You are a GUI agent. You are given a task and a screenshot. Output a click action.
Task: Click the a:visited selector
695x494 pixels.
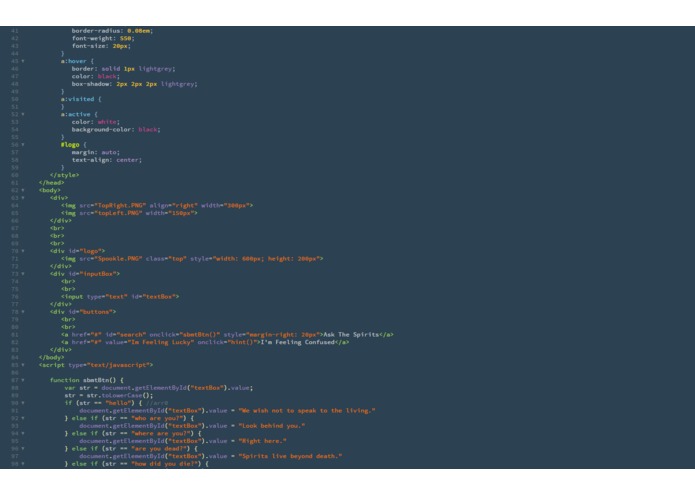[78, 99]
